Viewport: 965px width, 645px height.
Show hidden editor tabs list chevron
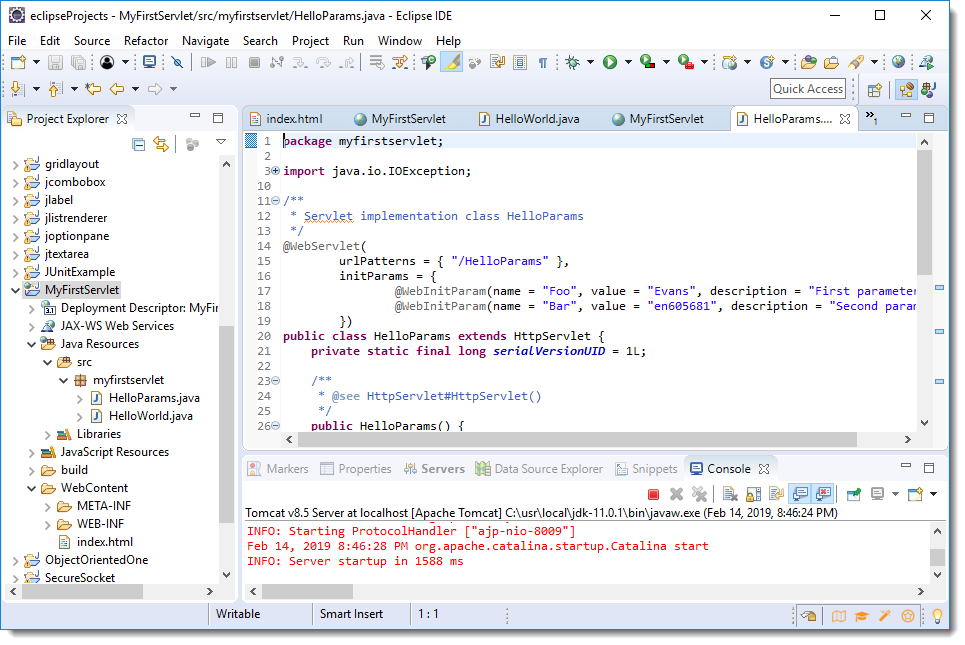(x=871, y=116)
